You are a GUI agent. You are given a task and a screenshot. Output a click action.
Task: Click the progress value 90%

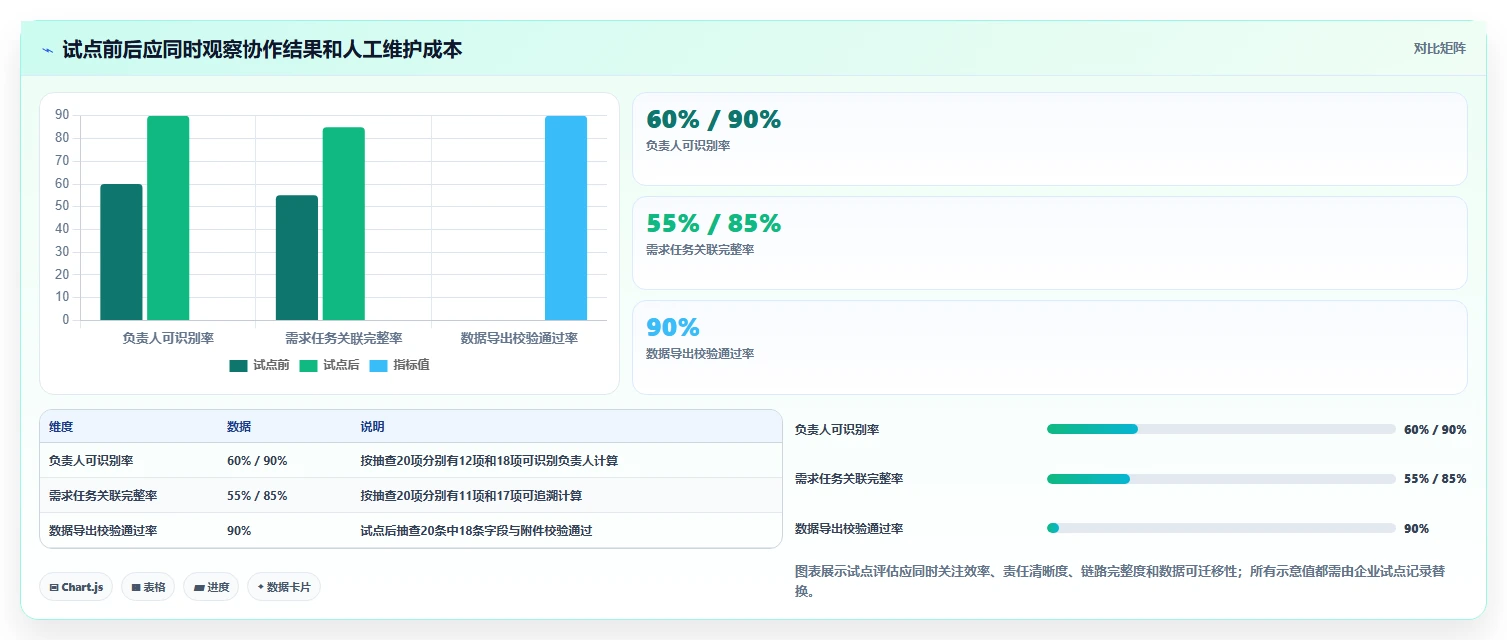point(1416,528)
